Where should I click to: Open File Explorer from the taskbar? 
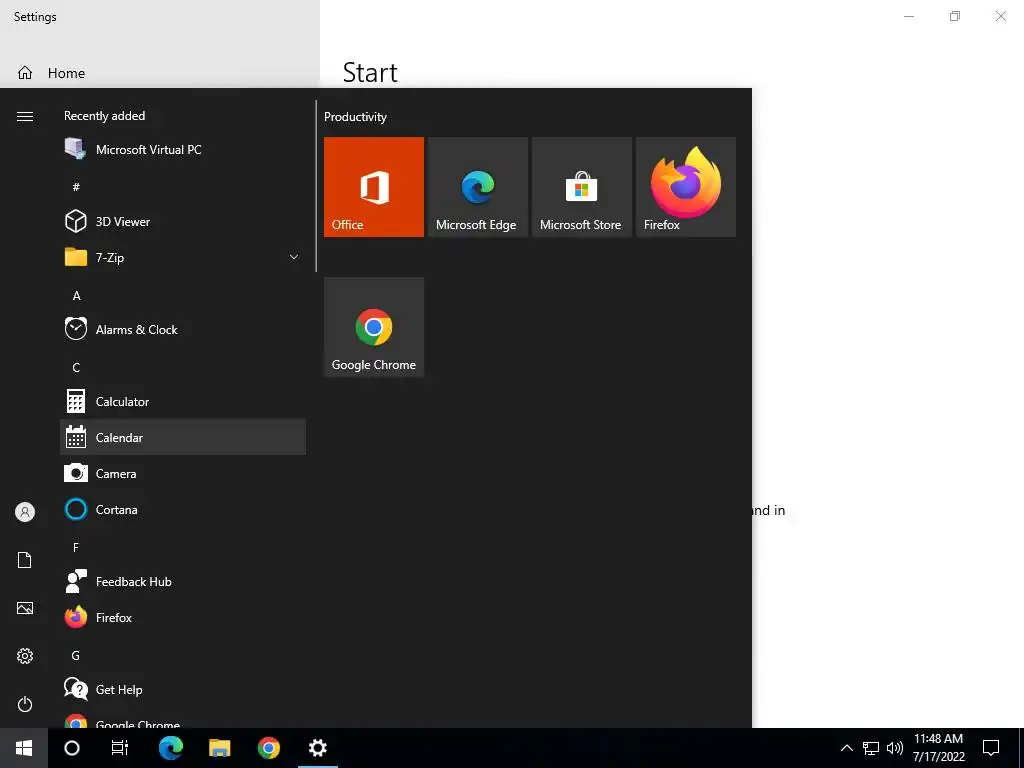(x=220, y=748)
